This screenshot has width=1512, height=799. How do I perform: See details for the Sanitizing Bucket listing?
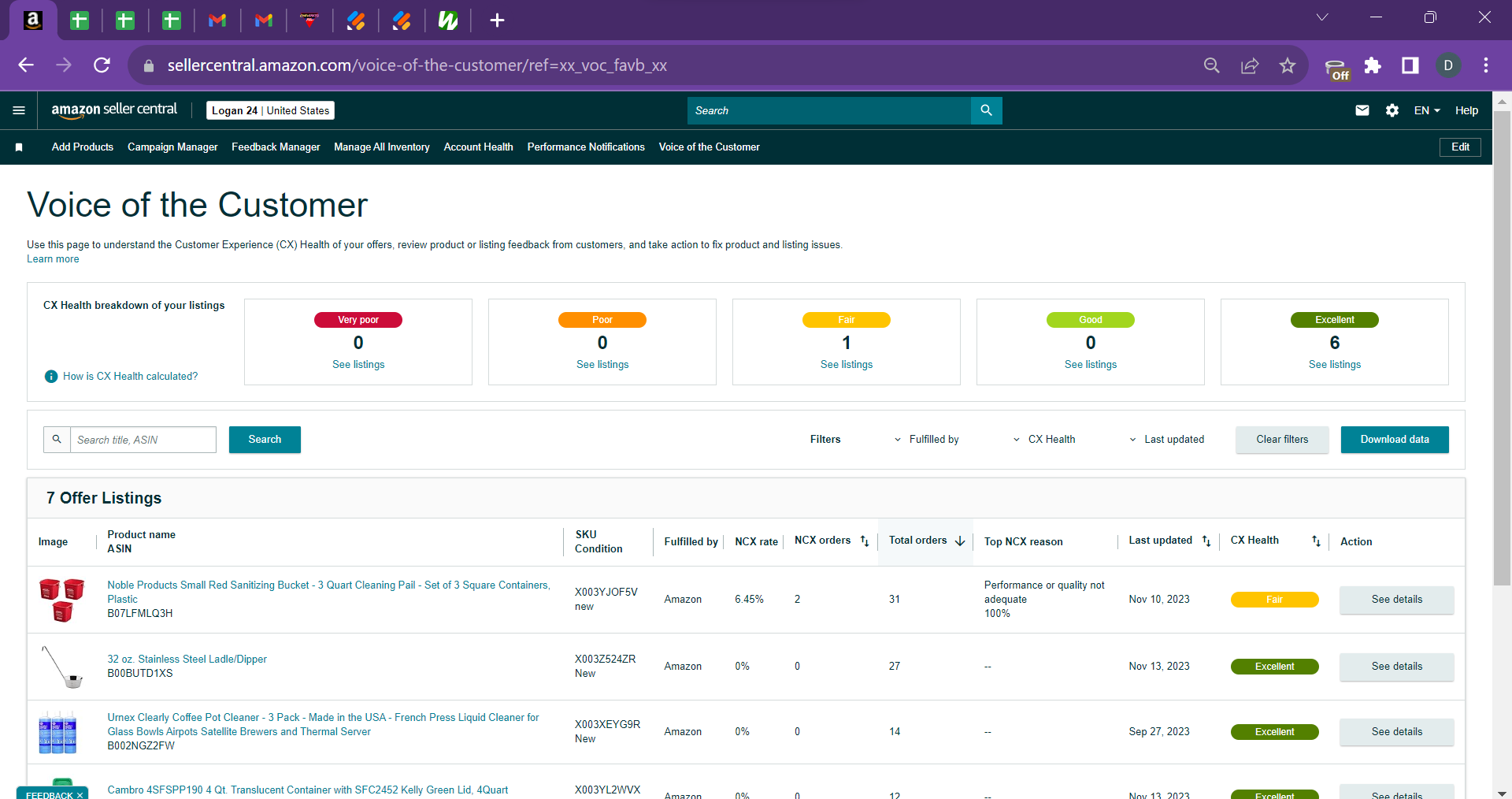[x=1397, y=600]
